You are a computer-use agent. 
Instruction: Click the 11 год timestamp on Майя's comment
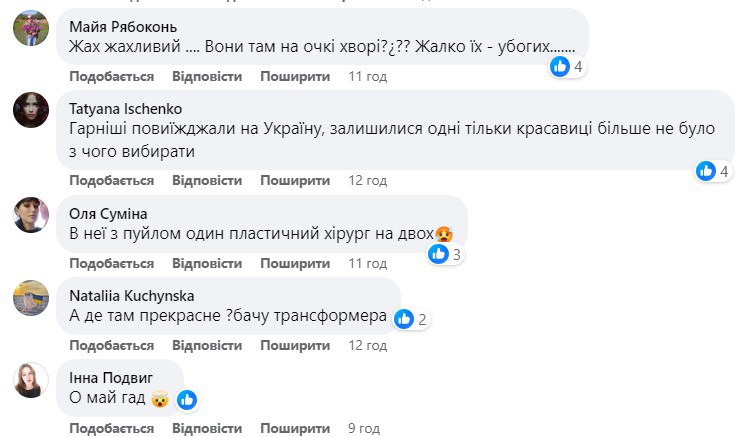coord(368,77)
